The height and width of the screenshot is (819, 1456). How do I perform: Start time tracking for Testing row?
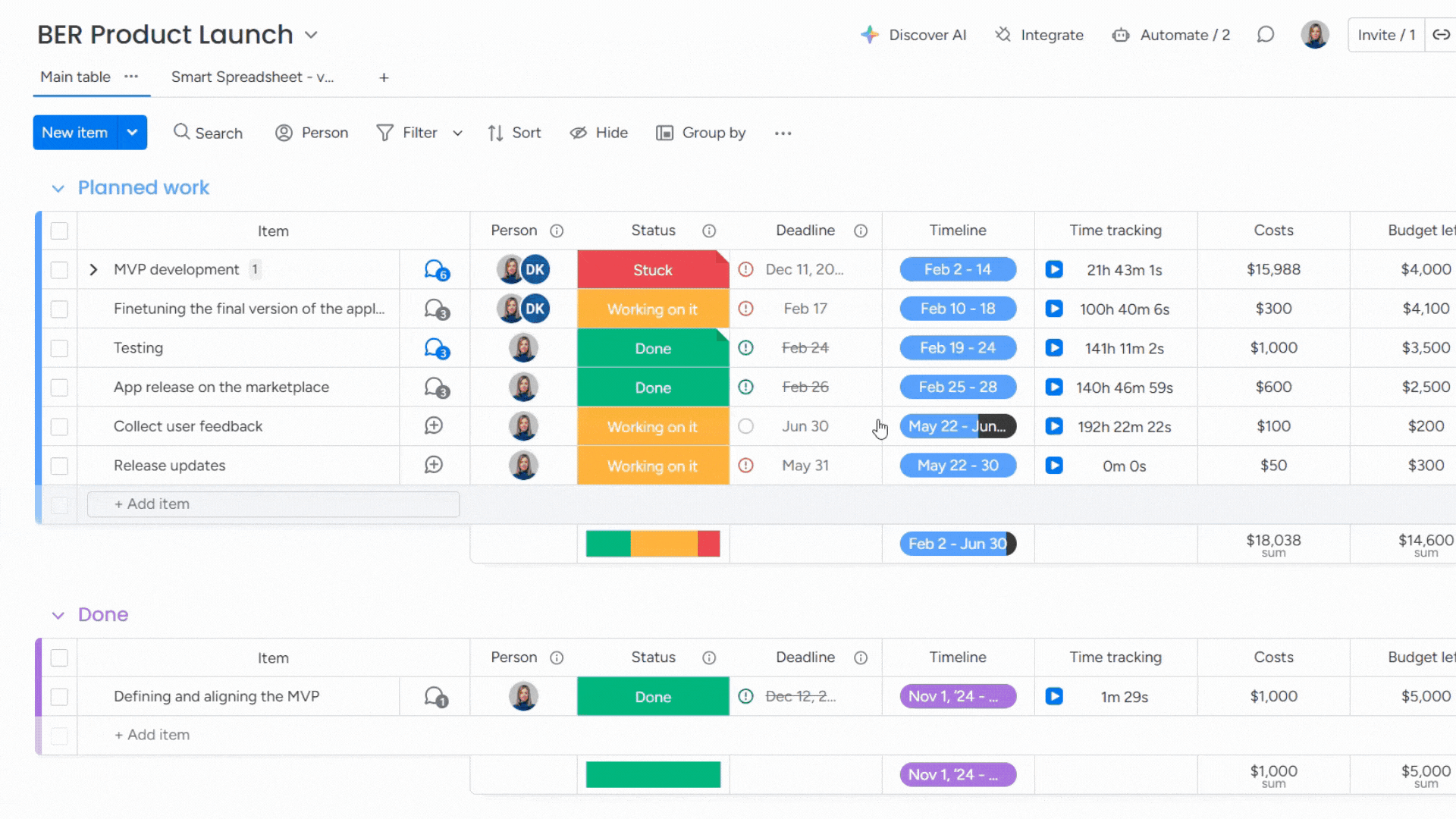(1054, 348)
